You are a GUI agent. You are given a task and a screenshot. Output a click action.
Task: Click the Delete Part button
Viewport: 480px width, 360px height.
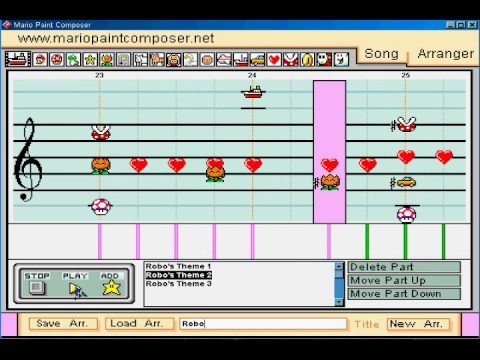[x=404, y=267]
